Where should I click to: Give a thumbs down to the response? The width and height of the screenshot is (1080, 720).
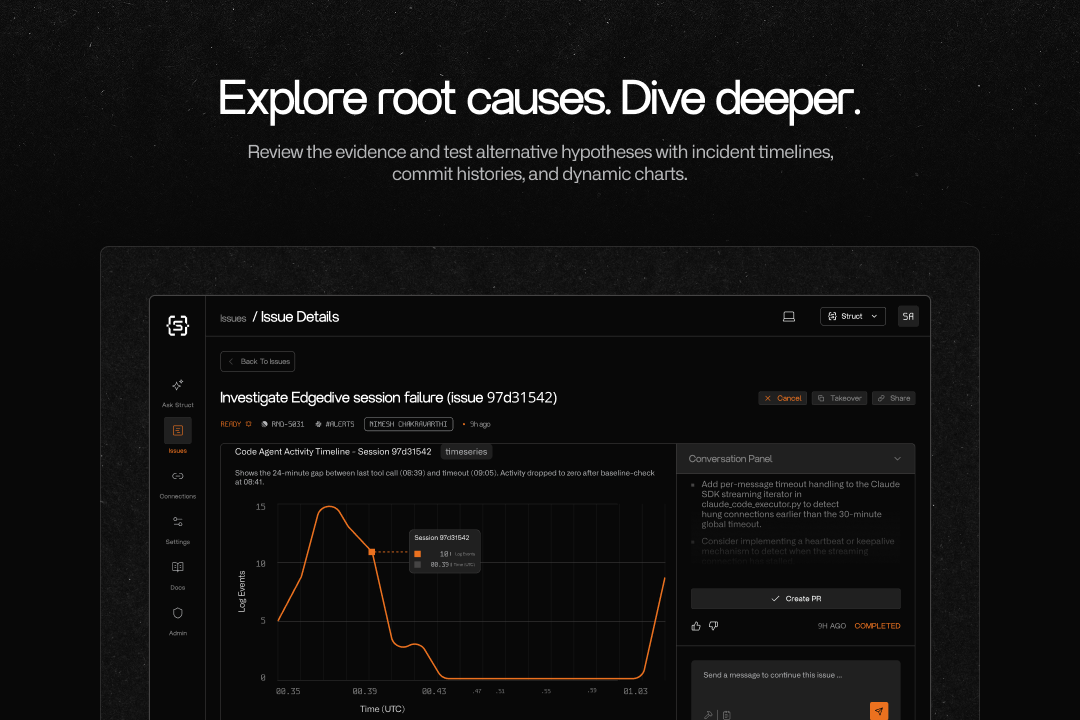pos(714,626)
